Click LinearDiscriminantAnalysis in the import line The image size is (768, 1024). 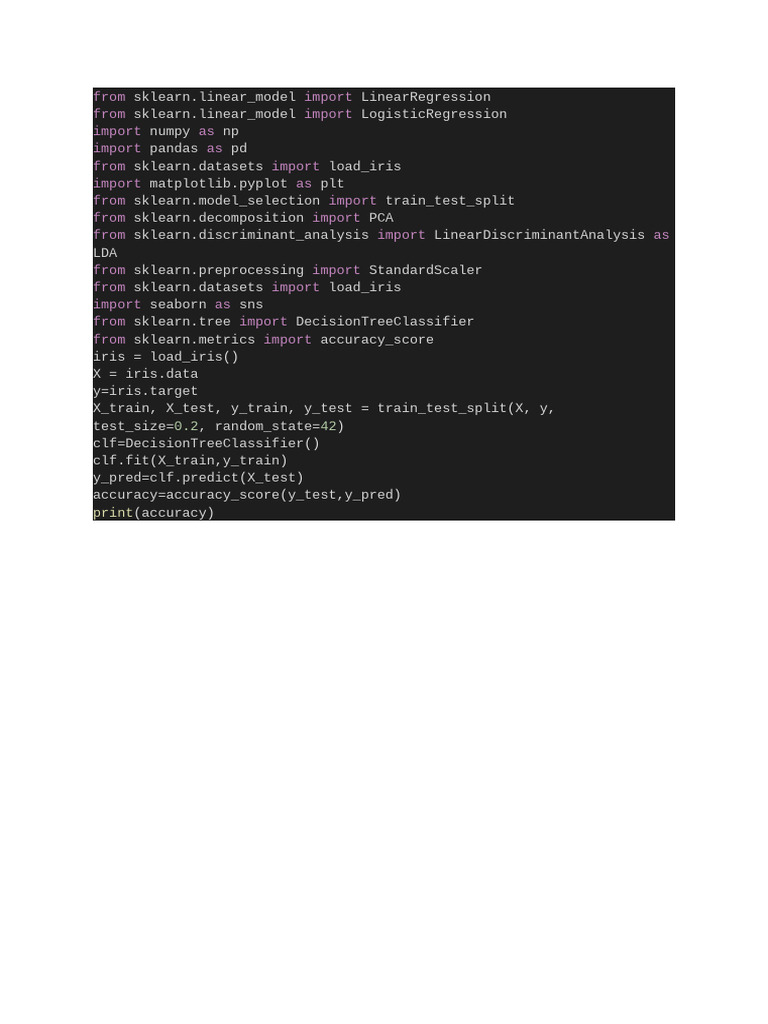[x=539, y=235]
